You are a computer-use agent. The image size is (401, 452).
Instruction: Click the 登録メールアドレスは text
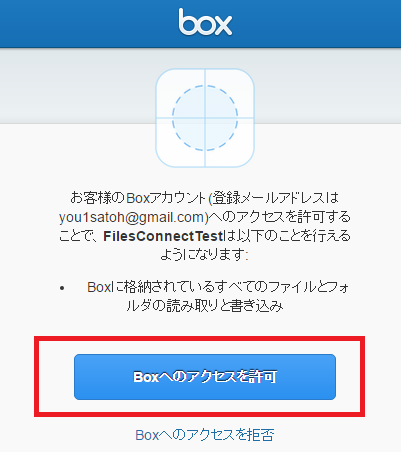coord(276,198)
